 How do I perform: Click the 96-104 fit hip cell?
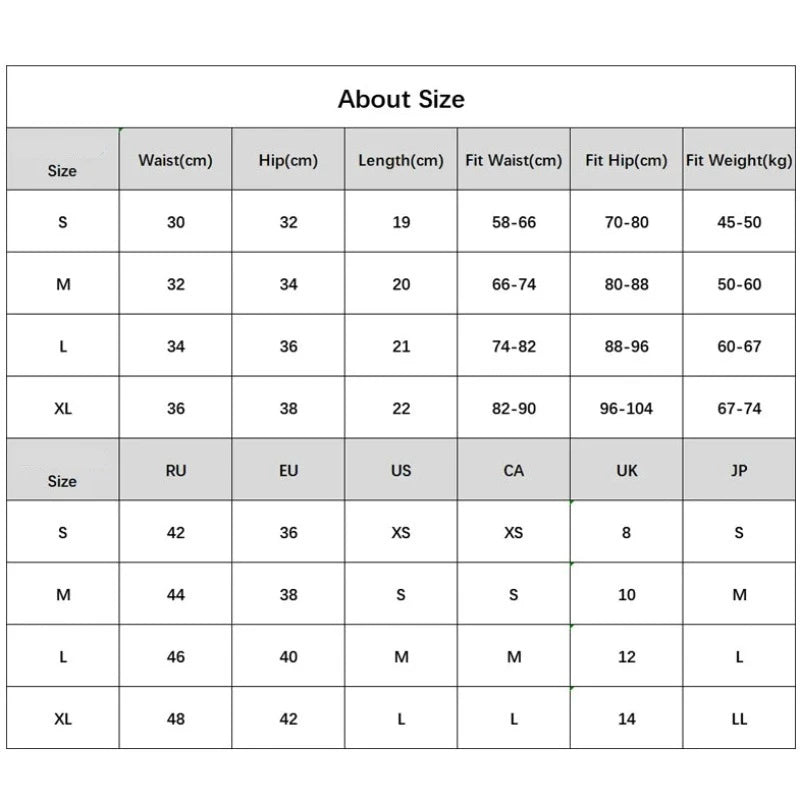626,408
